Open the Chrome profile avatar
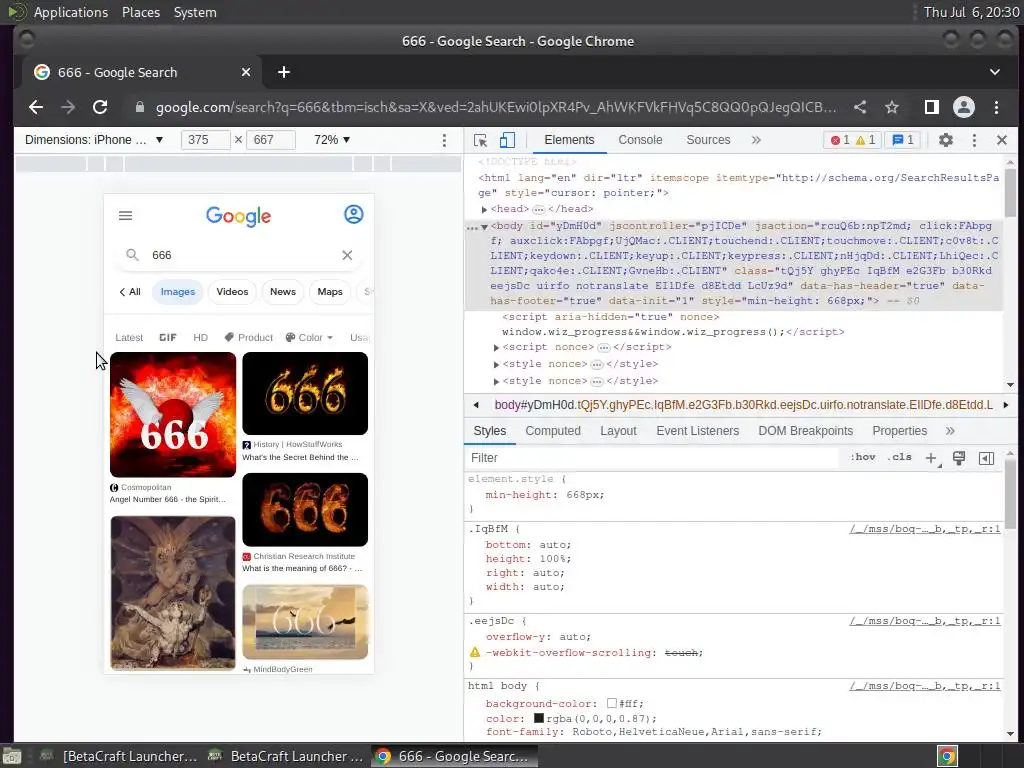This screenshot has width=1024, height=768. click(x=963, y=107)
